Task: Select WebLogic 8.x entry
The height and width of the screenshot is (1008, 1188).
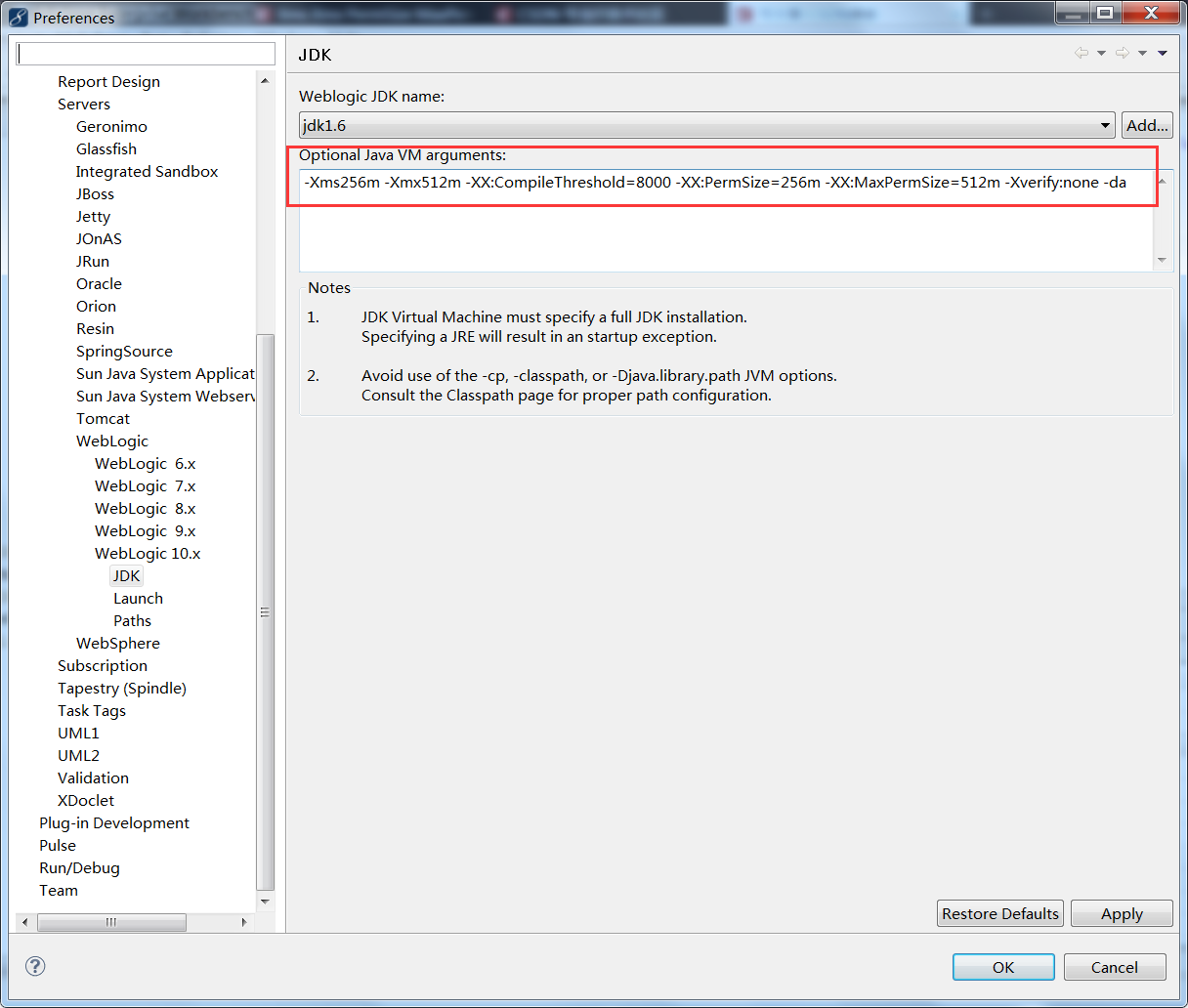Action: (x=145, y=509)
